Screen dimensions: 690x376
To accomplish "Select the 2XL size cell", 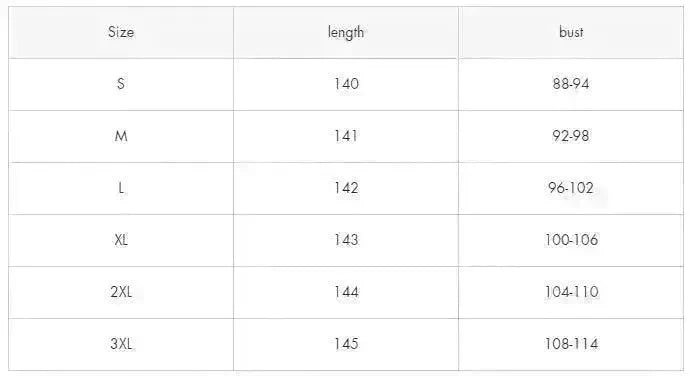I will [121, 292].
